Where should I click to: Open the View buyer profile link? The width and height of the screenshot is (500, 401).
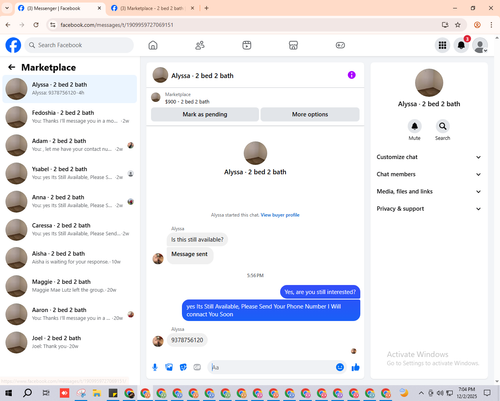tap(280, 215)
